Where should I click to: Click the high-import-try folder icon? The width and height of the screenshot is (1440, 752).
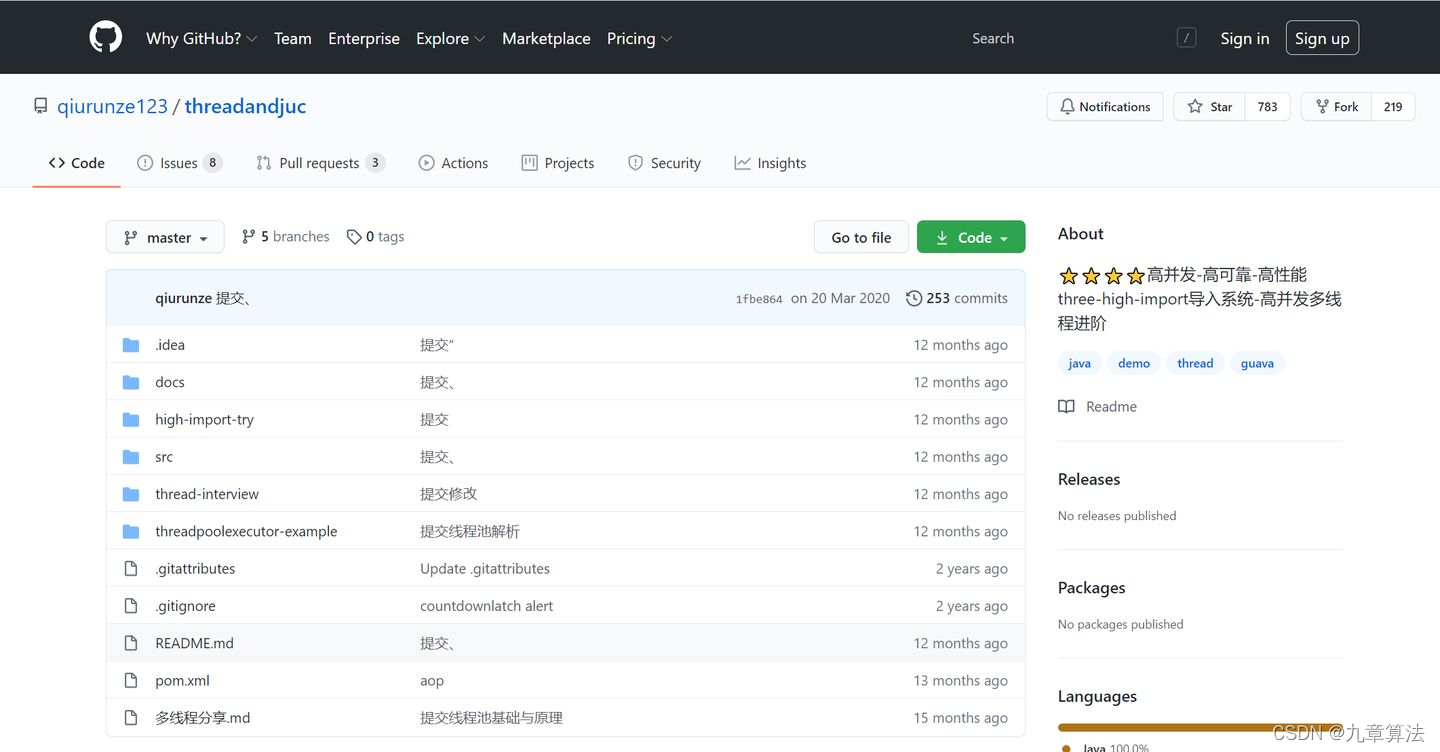tap(131, 420)
